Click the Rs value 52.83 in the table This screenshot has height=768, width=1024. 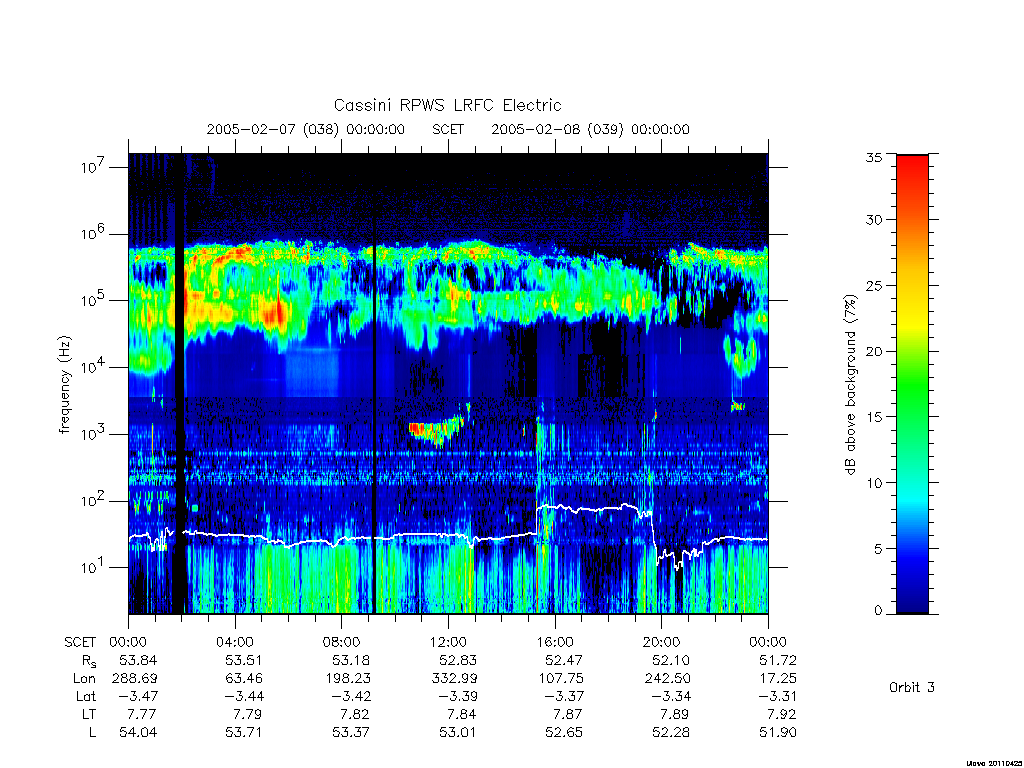(x=458, y=660)
